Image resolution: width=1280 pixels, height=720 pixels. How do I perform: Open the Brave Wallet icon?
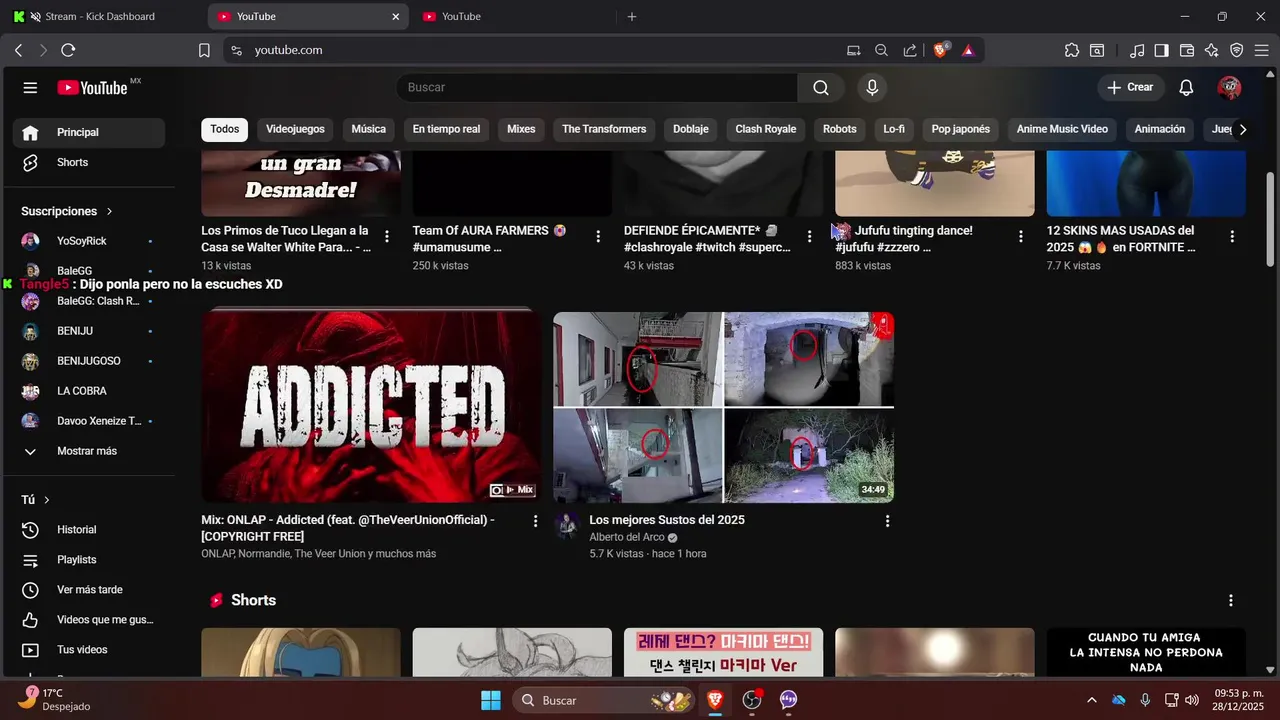(x=1187, y=50)
